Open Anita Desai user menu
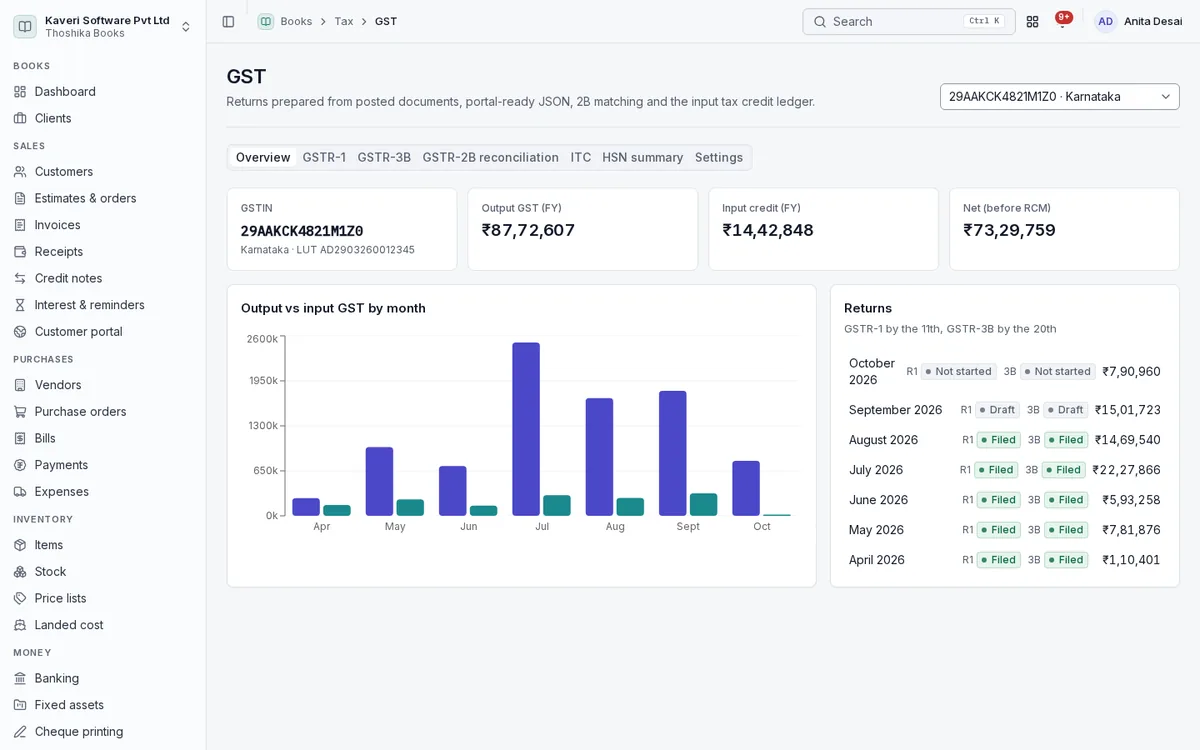Screen dimensions: 1200x750 1138,21
